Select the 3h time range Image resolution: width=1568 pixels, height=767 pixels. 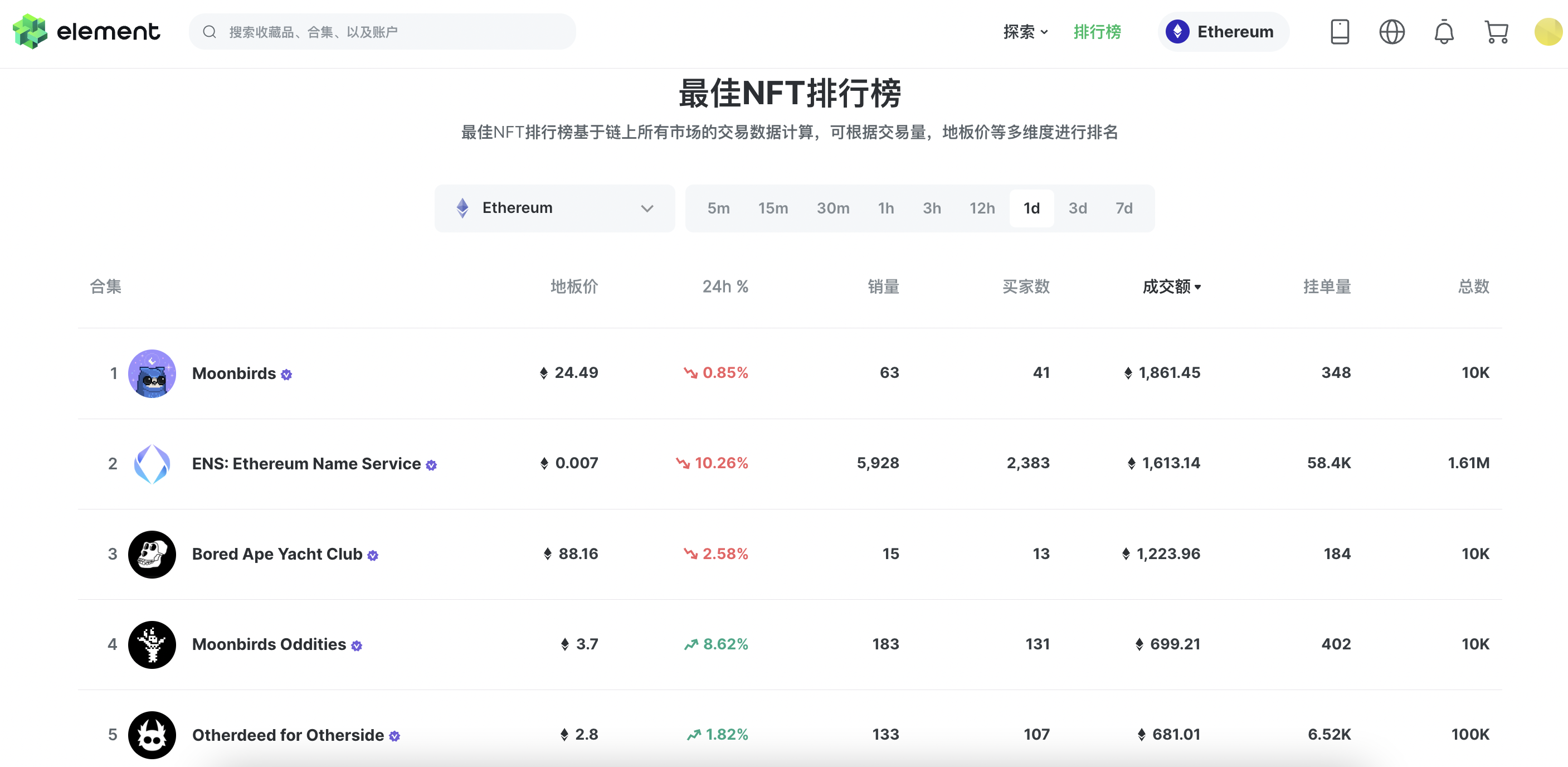coord(931,208)
